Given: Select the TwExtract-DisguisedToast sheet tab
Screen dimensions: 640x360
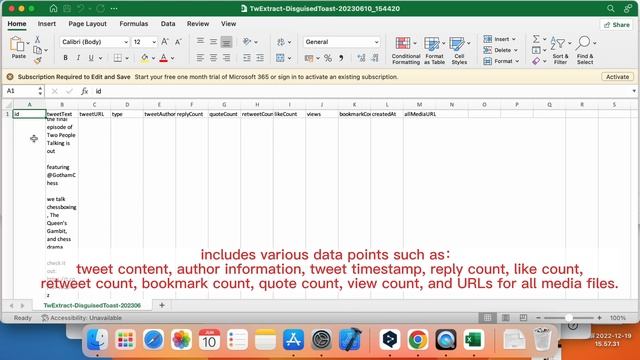Looking at the screenshot, I should click(92, 305).
